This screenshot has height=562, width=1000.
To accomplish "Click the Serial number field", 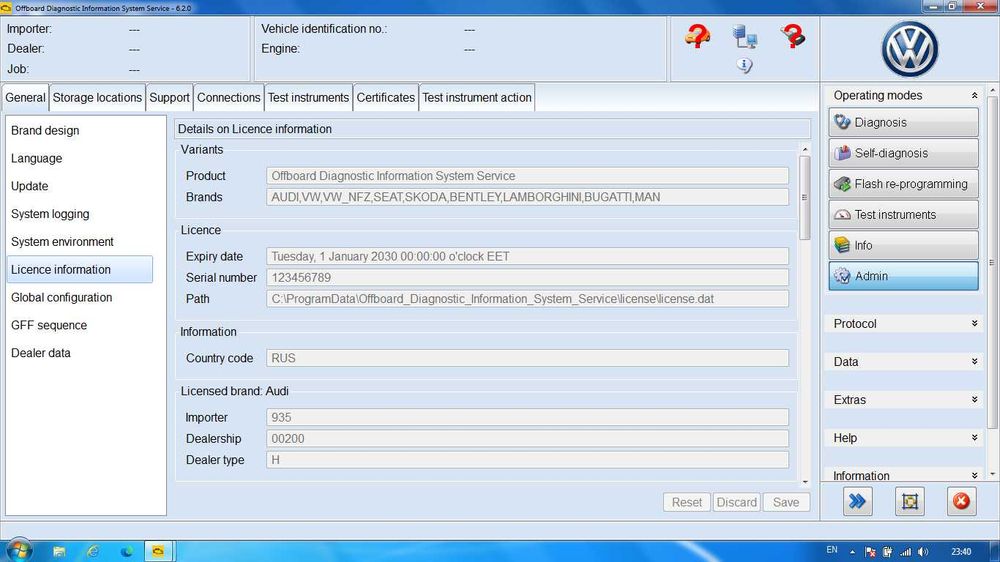I will coord(527,277).
